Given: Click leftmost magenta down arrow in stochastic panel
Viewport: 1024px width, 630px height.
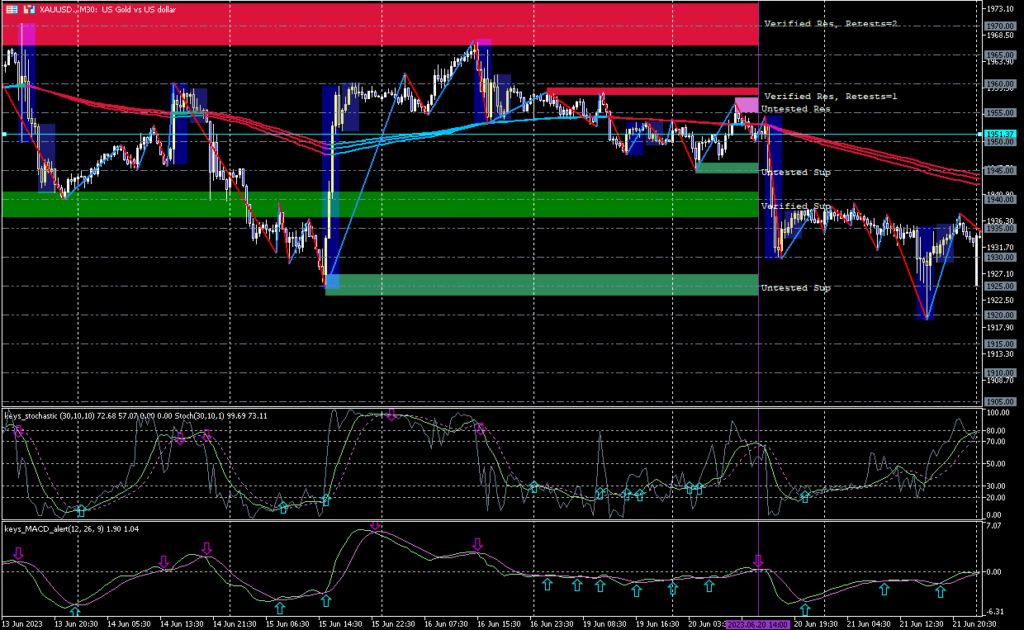Looking at the screenshot, I should point(18,429).
